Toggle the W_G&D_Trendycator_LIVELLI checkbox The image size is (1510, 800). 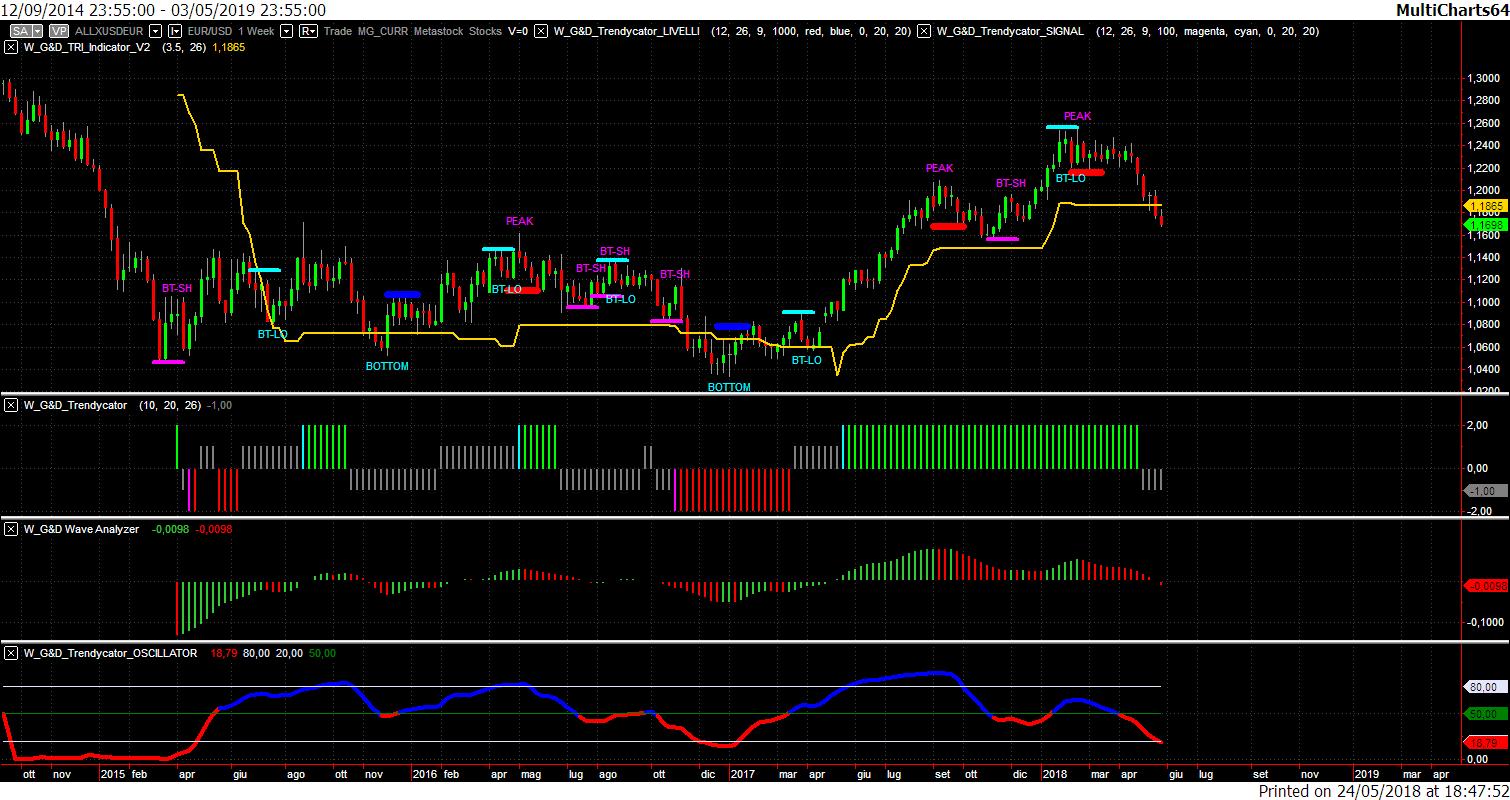[x=541, y=31]
